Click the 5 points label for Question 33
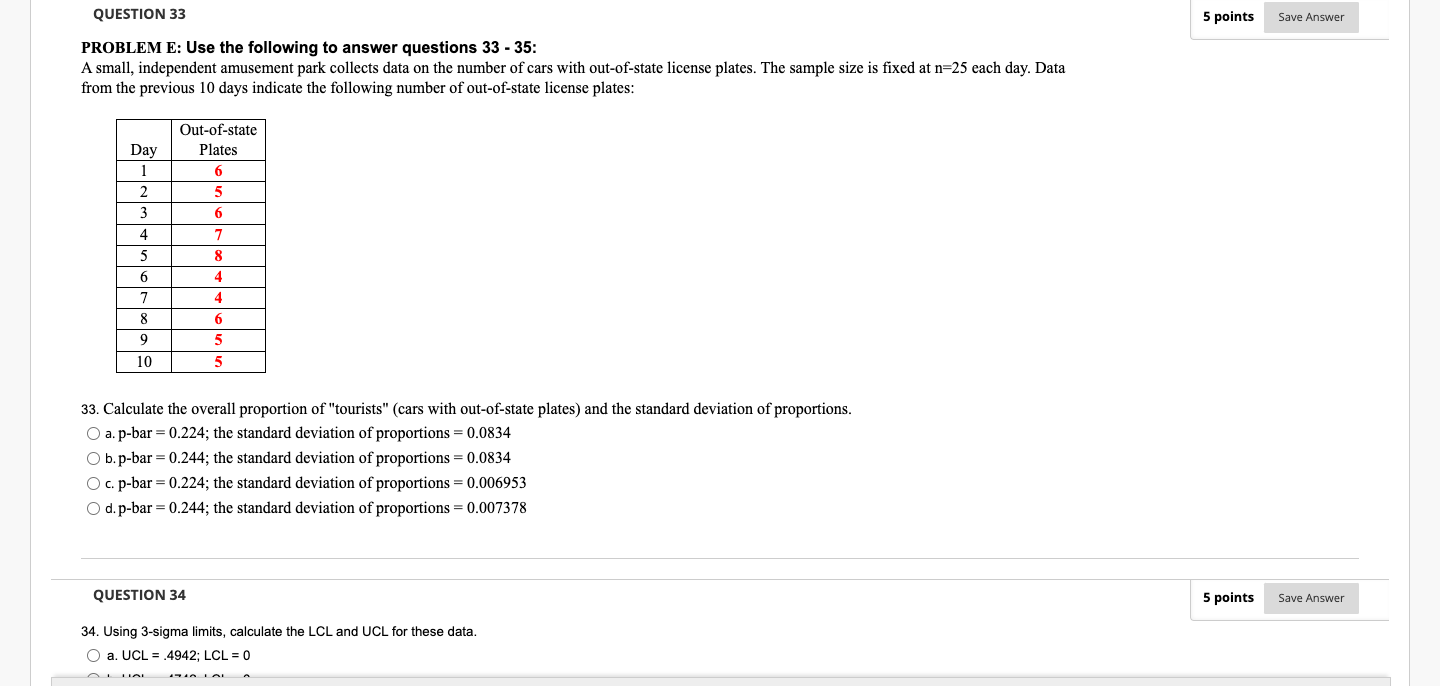1440x686 pixels. click(x=1228, y=17)
